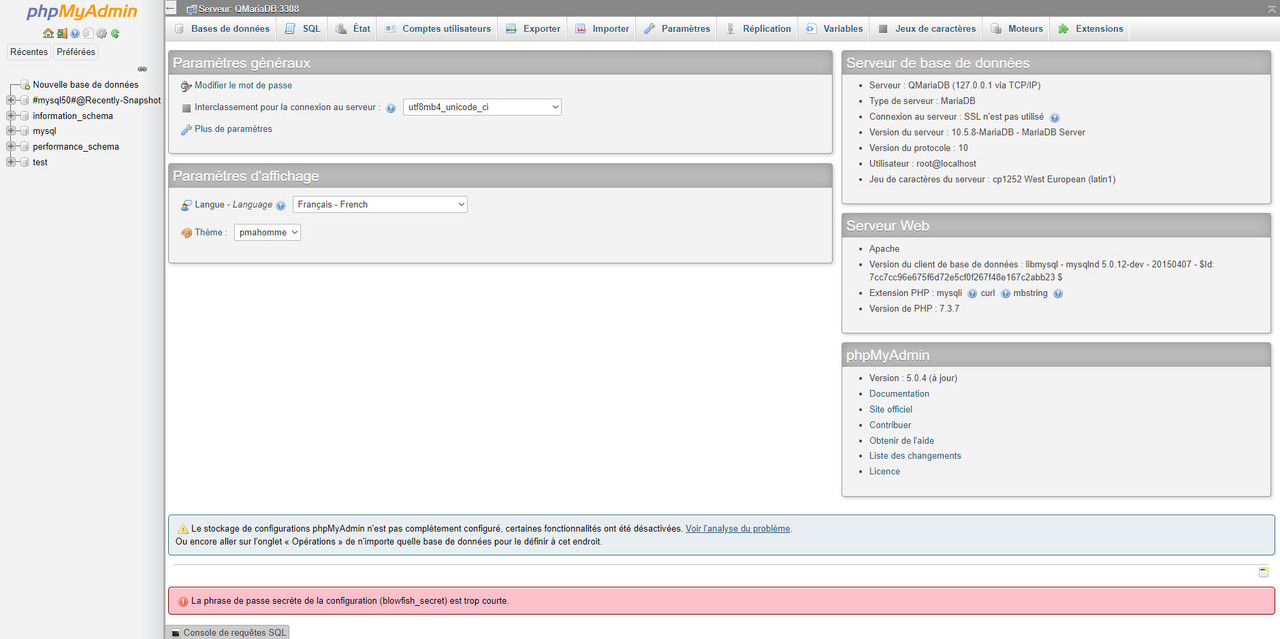Click help icon next to SSL n'est pas utilisé
This screenshot has width=1280, height=639.
(x=1055, y=117)
